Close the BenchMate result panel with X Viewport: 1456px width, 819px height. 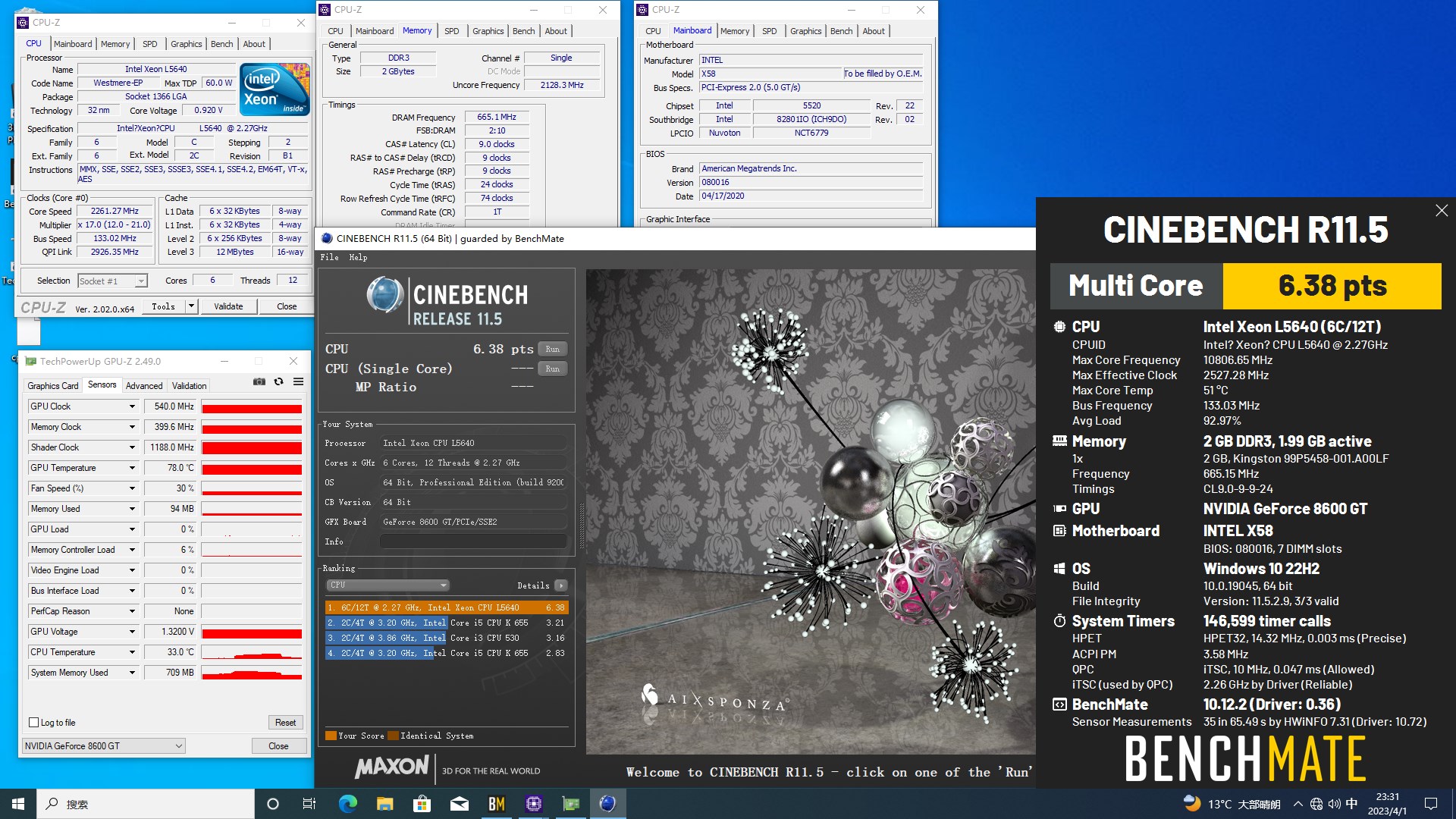[x=1442, y=211]
